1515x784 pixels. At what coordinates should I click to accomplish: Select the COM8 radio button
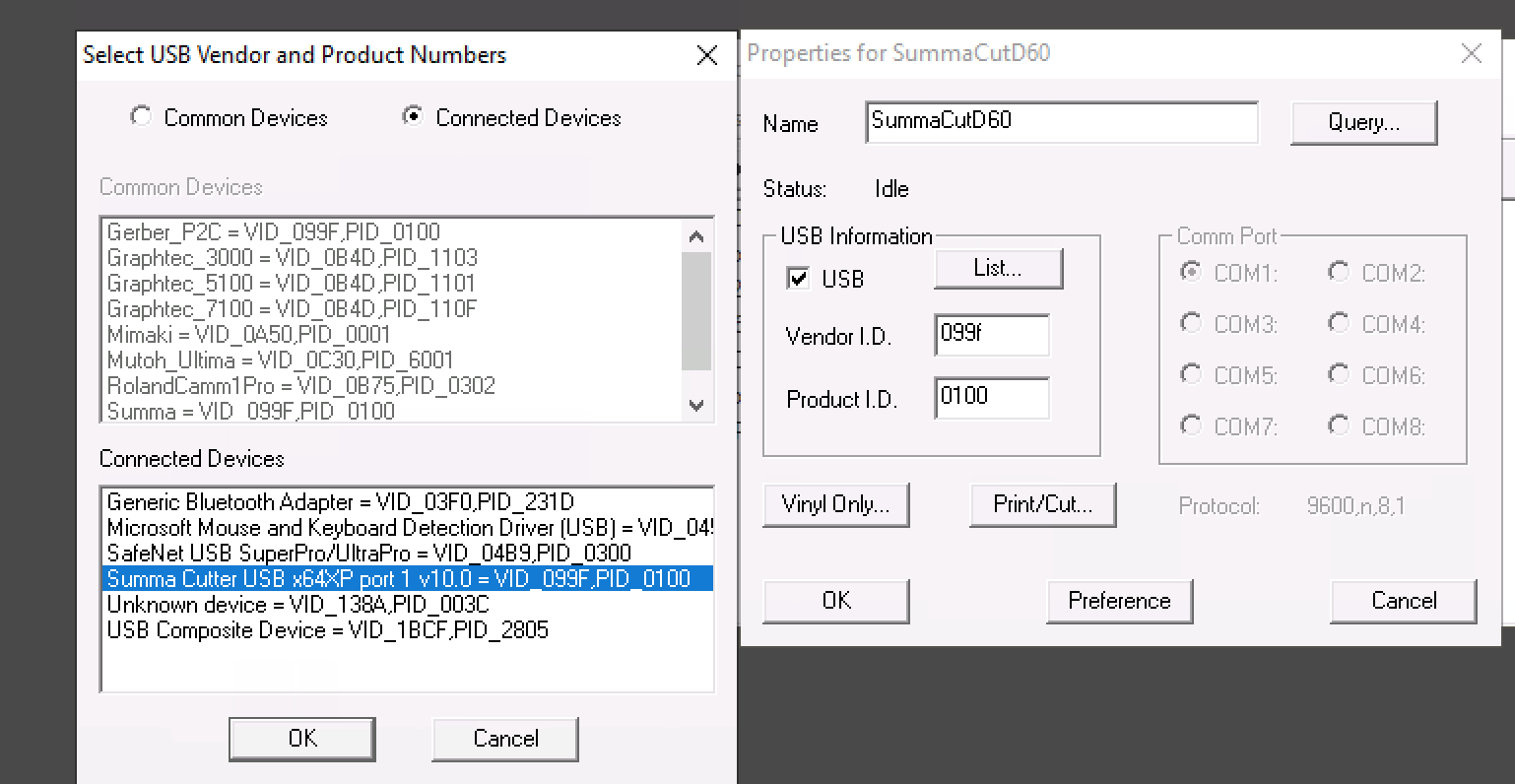click(1339, 425)
